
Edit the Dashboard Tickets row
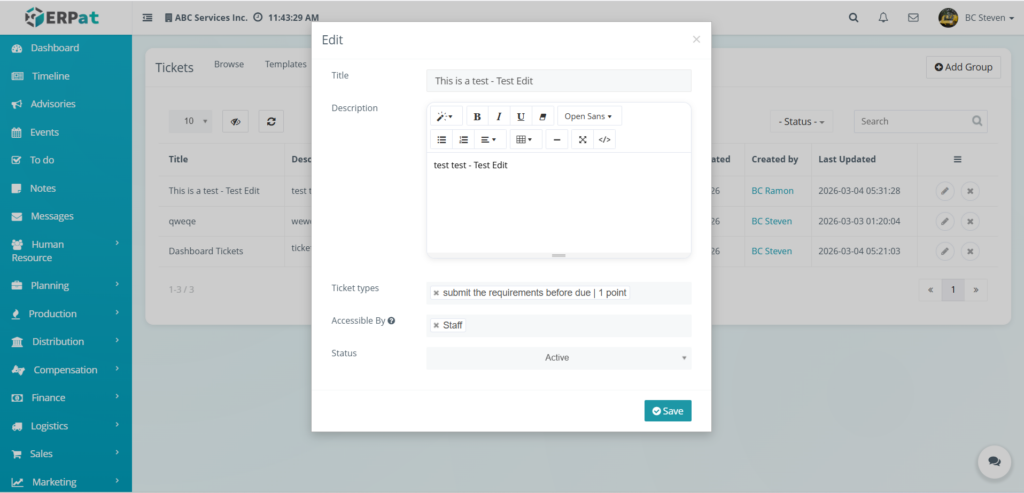tap(944, 251)
